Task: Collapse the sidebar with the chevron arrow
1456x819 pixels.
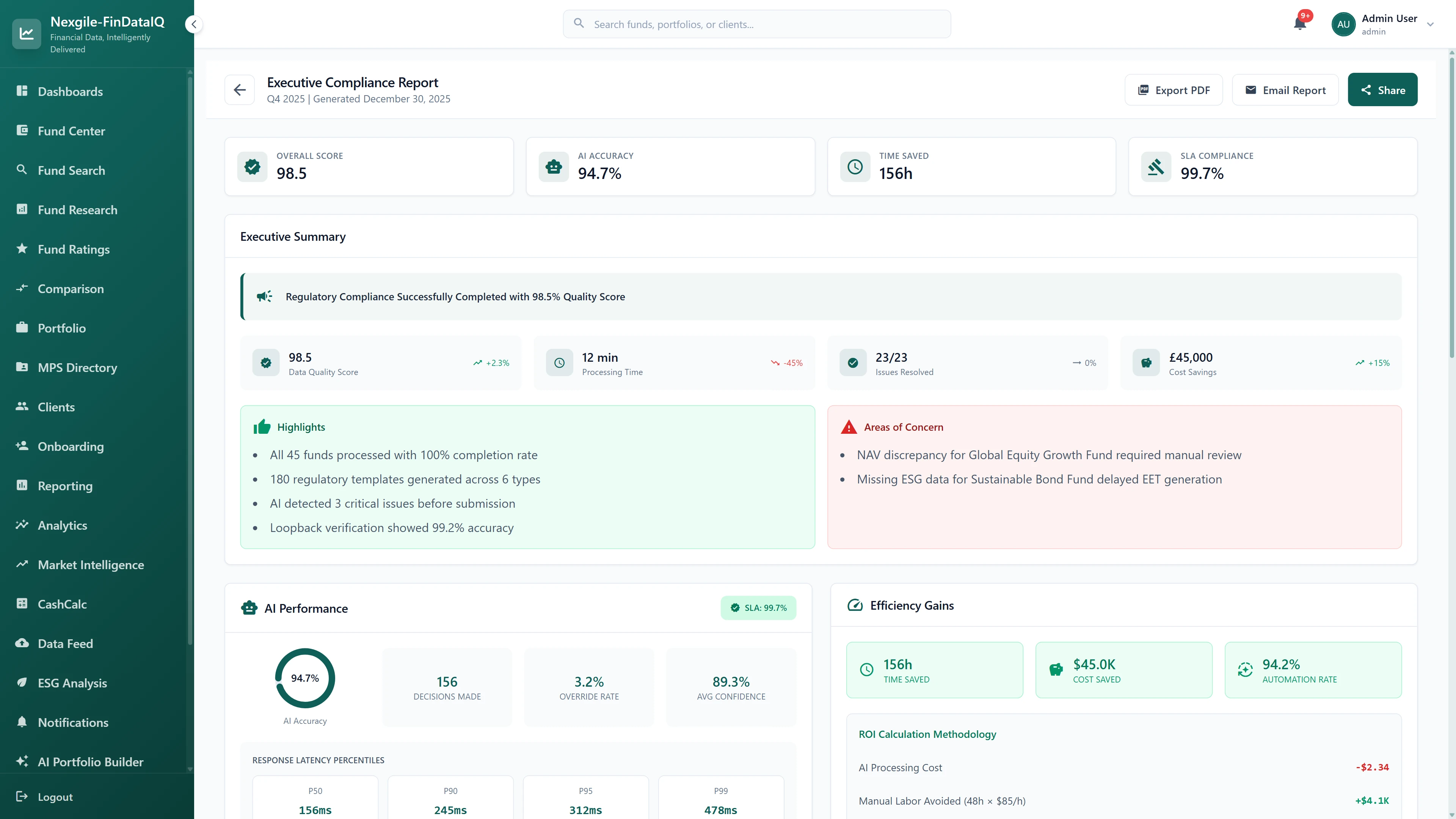Action: pyautogui.click(x=193, y=24)
